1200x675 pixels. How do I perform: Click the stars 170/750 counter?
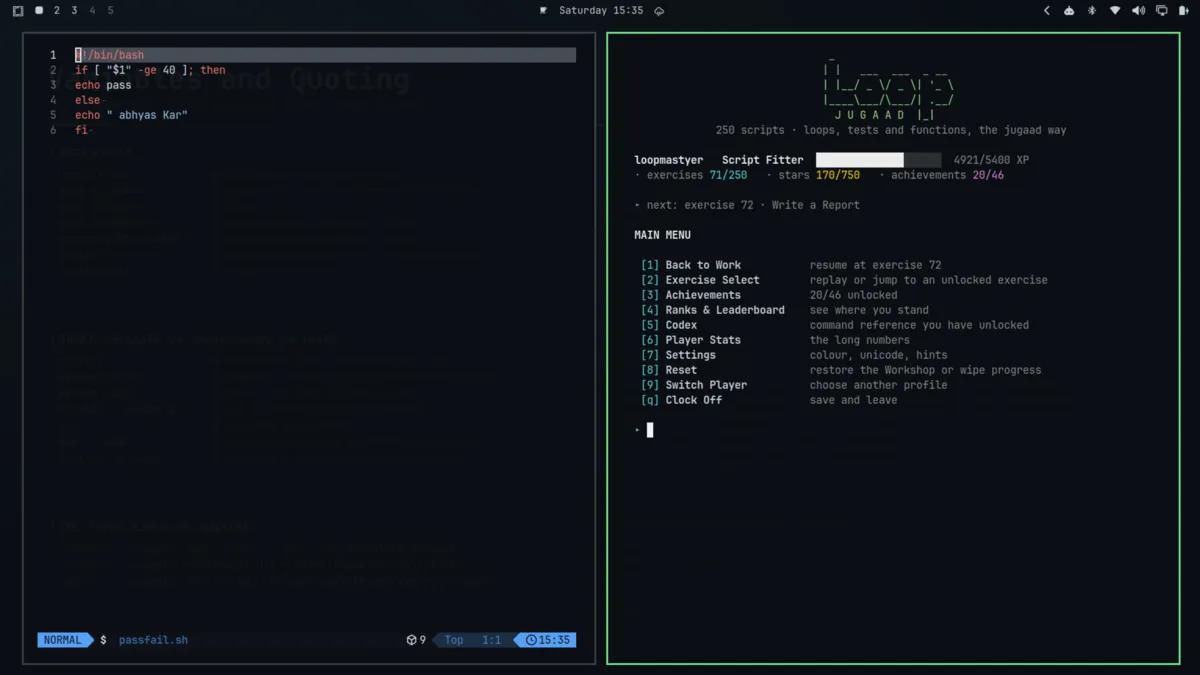818,175
